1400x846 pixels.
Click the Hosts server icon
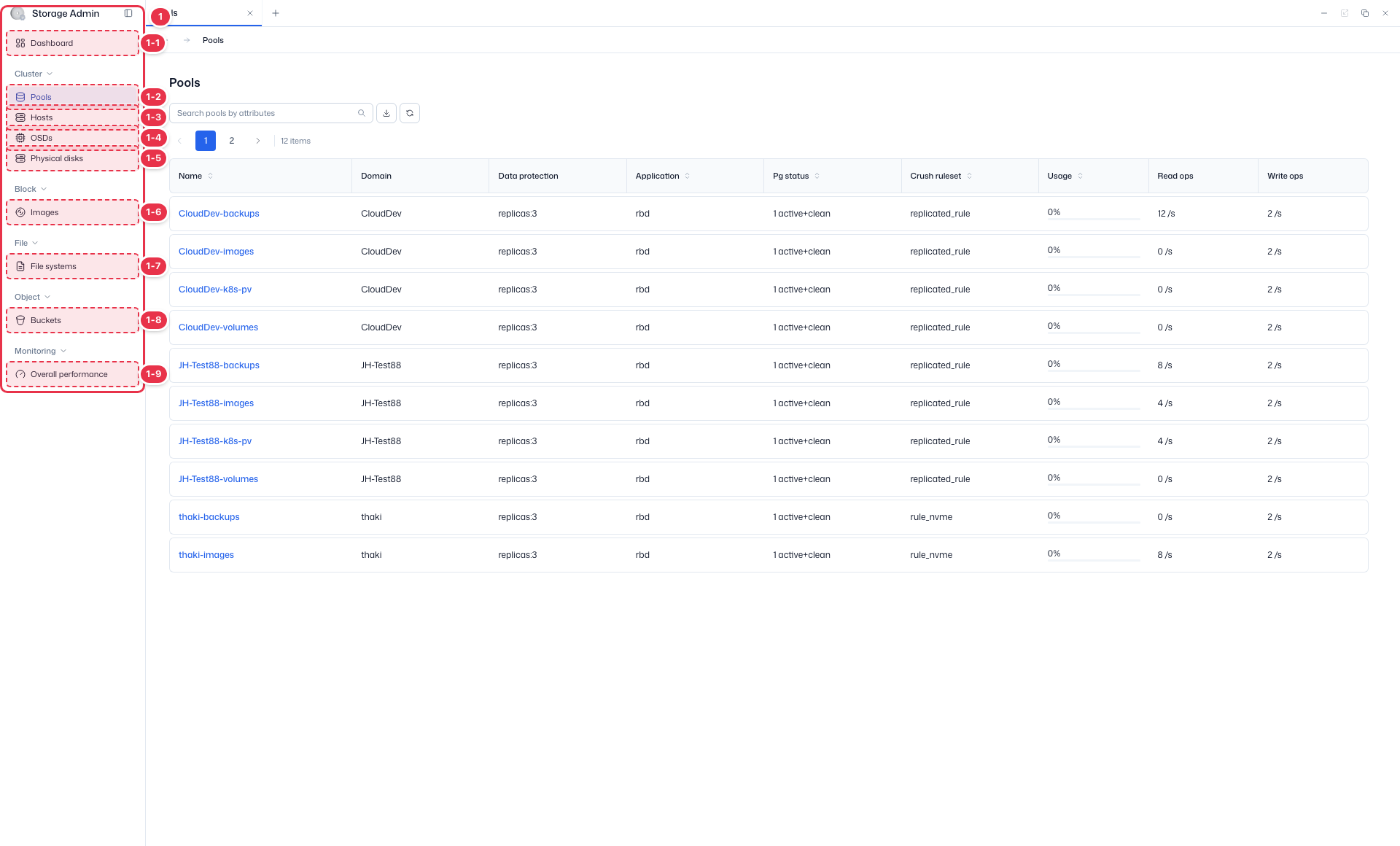pyautogui.click(x=20, y=117)
